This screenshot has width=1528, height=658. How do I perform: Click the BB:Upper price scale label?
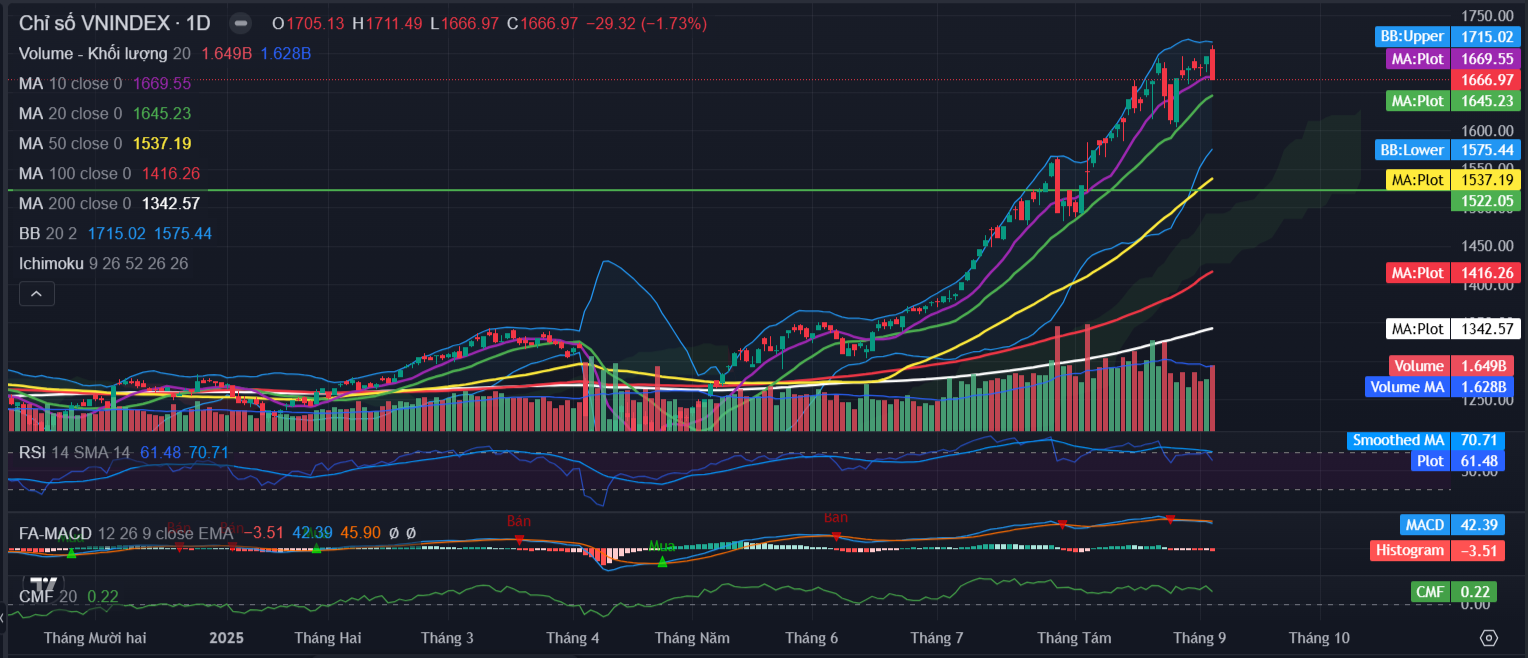click(1411, 36)
